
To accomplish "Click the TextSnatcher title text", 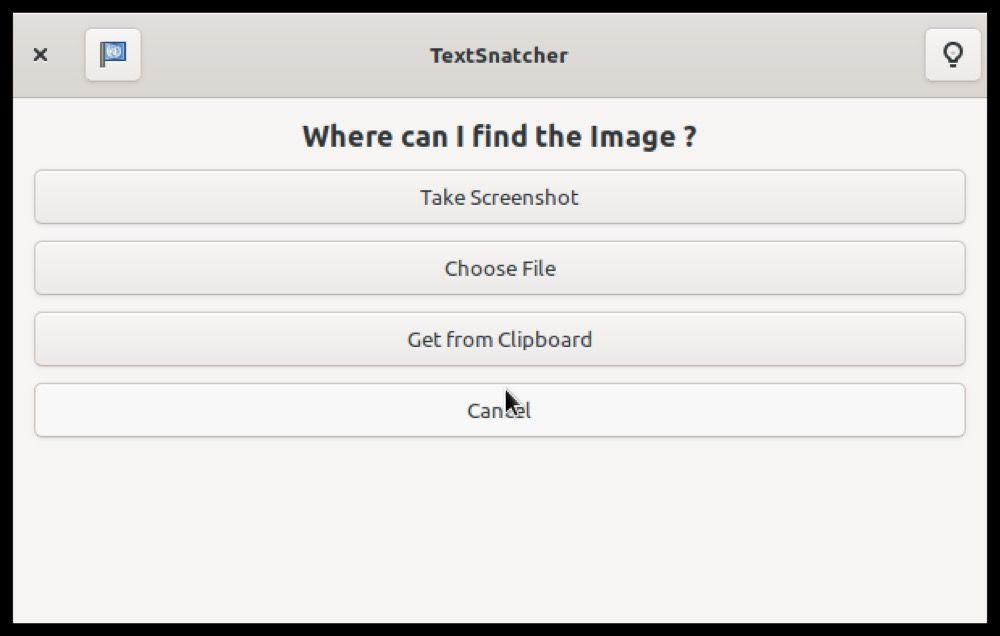I will [x=498, y=55].
